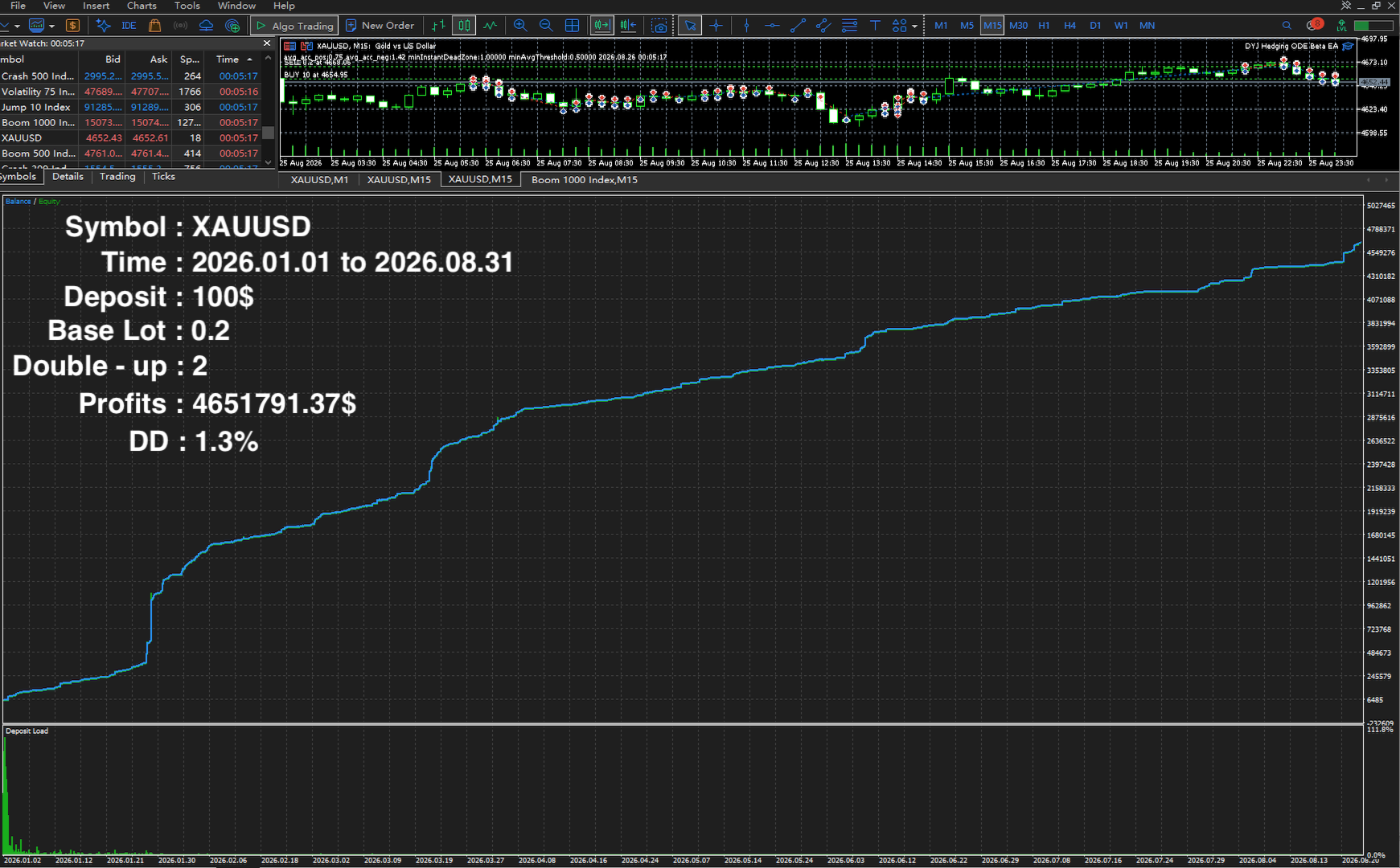Take a chart screenshot with camera icon

point(659,26)
